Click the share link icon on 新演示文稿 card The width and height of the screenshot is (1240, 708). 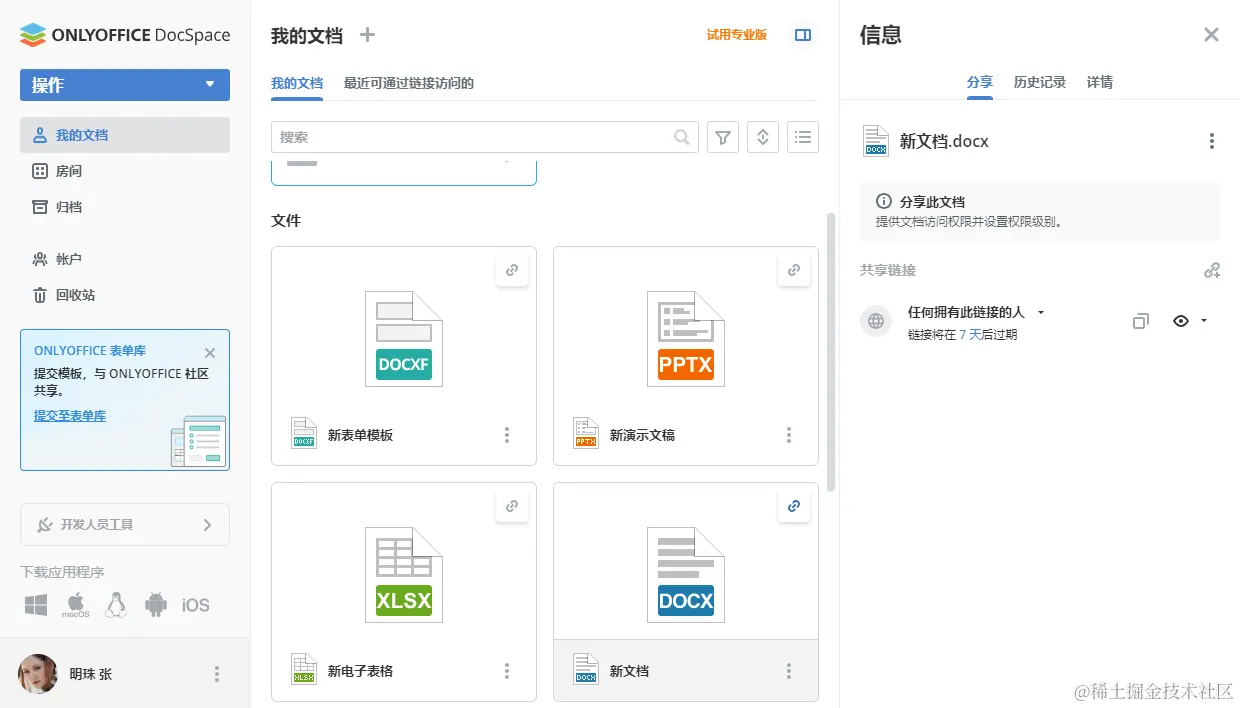[x=794, y=270]
